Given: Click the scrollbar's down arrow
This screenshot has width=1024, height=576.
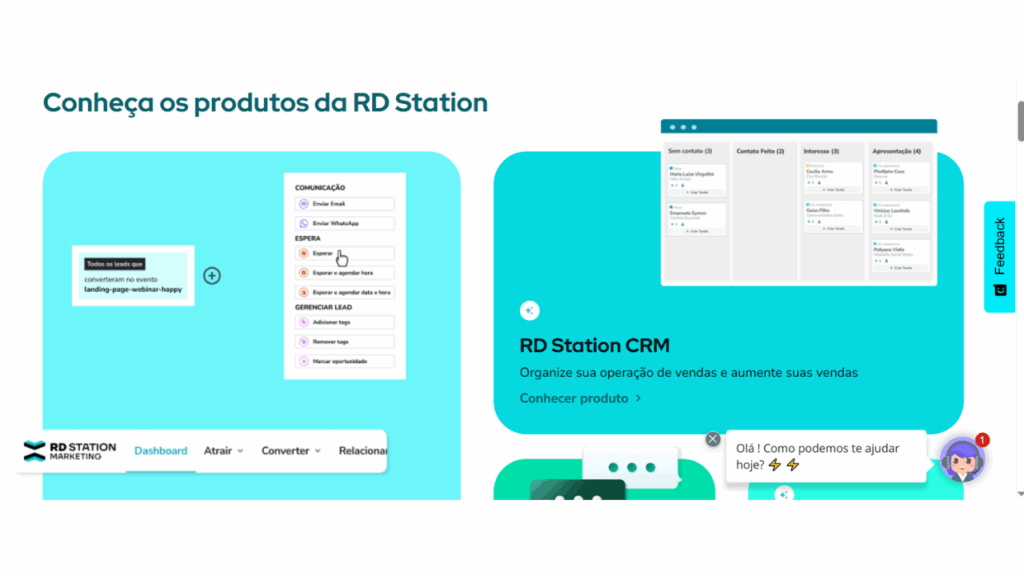Looking at the screenshot, I should [x=1020, y=494].
